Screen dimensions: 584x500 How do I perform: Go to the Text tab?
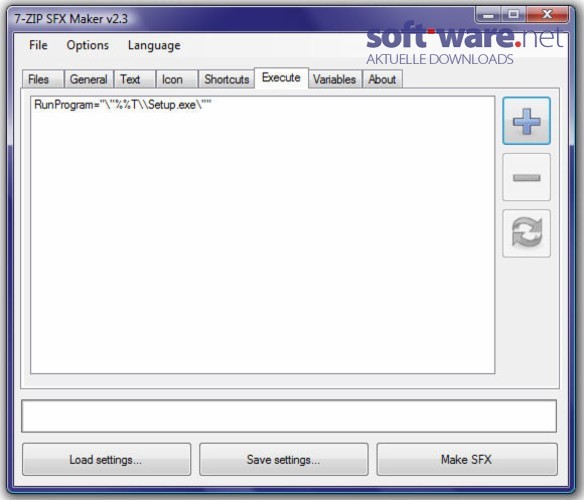(134, 79)
